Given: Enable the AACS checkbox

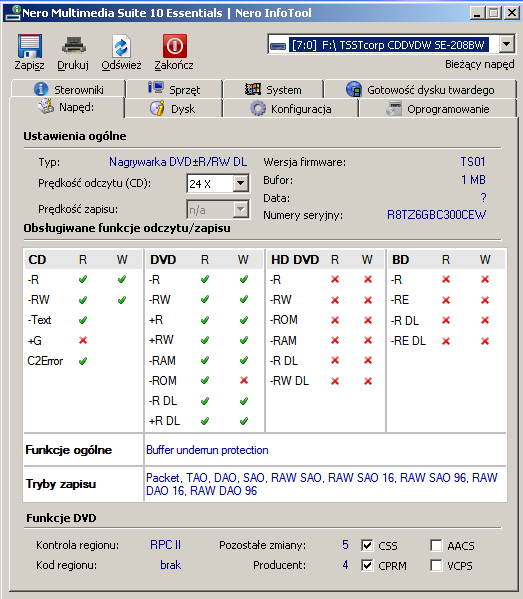Looking at the screenshot, I should [x=436, y=545].
